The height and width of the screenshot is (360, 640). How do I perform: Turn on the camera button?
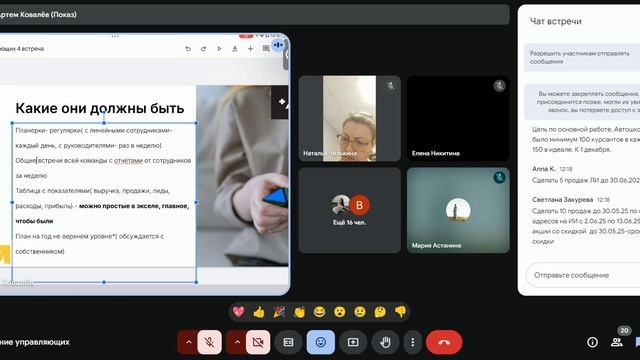point(258,342)
